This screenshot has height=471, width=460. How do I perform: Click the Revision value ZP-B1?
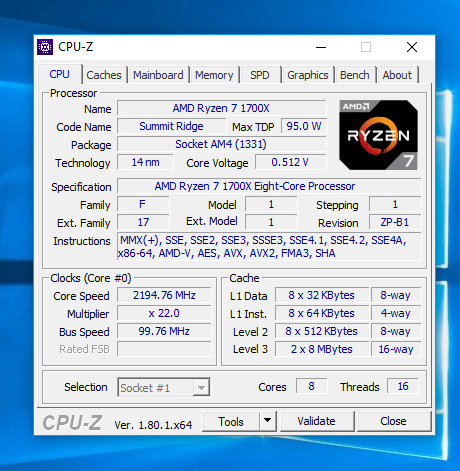tap(395, 222)
